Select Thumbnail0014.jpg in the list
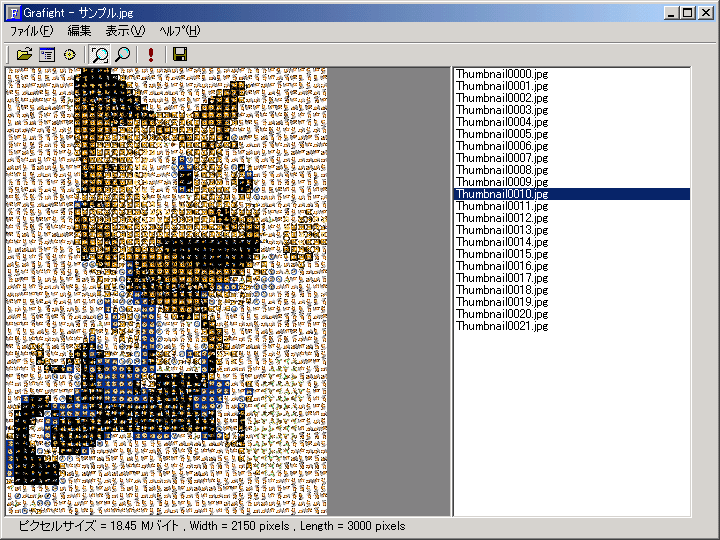Screen dimensions: 720x540 pos(572,242)
